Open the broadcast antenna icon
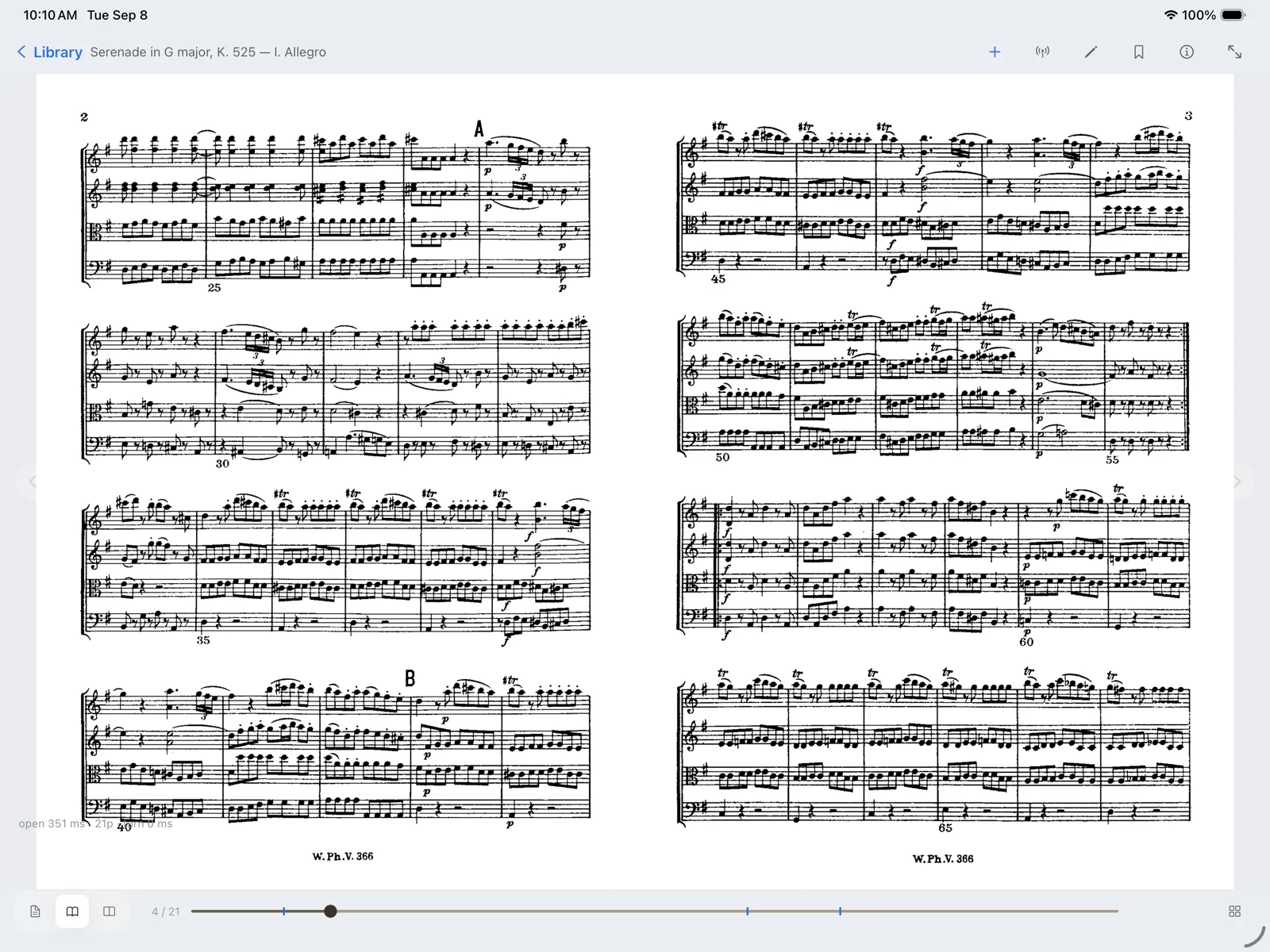The image size is (1270, 952). click(x=1042, y=52)
